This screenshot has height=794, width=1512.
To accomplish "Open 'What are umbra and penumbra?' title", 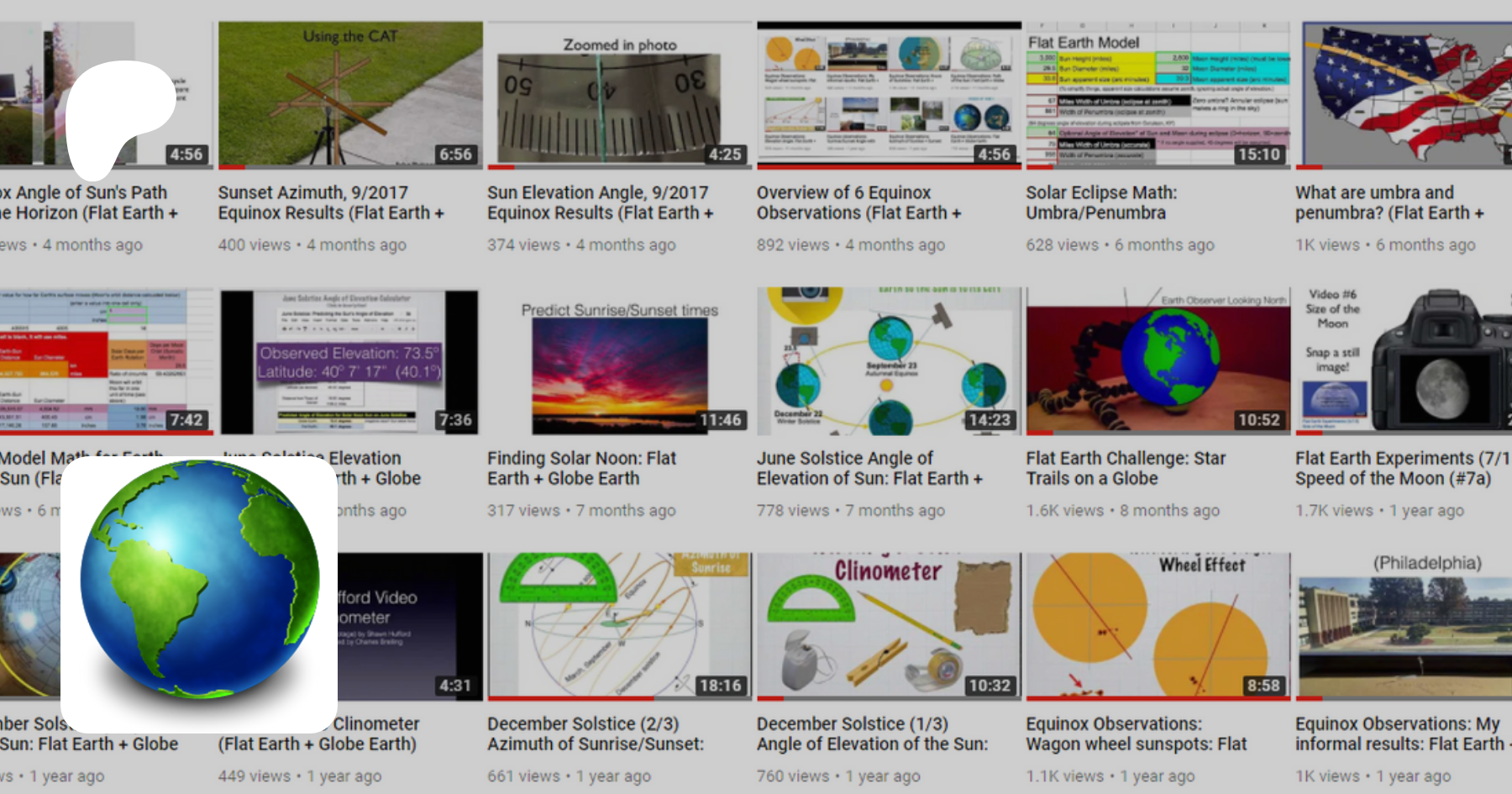I will pyautogui.click(x=1389, y=202).
